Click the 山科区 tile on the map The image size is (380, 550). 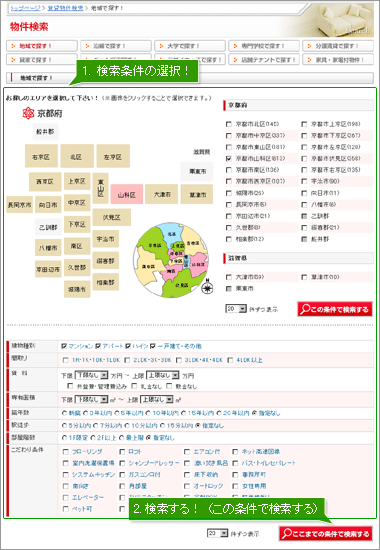pyautogui.click(x=127, y=194)
